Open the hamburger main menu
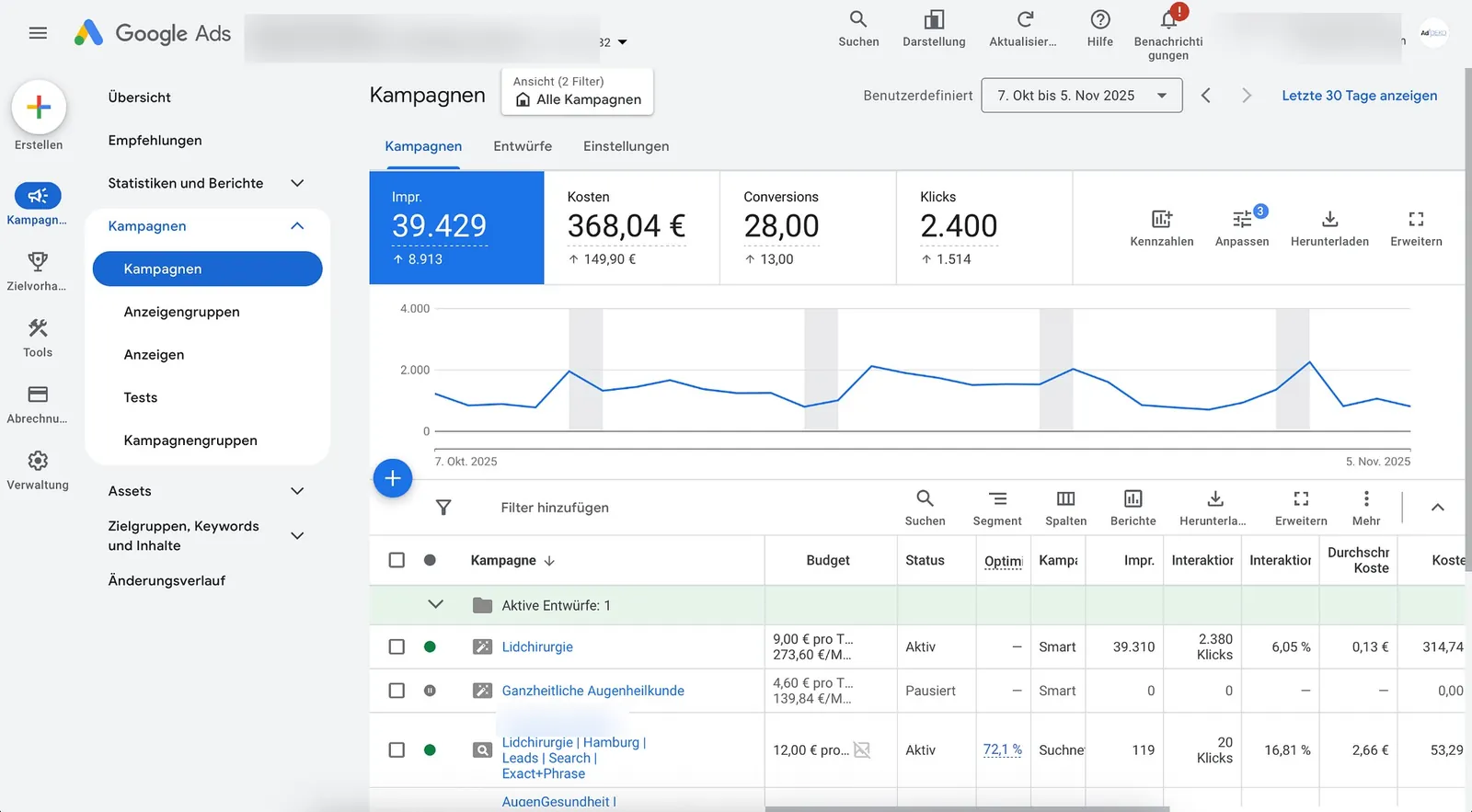The image size is (1472, 812). pyautogui.click(x=38, y=33)
